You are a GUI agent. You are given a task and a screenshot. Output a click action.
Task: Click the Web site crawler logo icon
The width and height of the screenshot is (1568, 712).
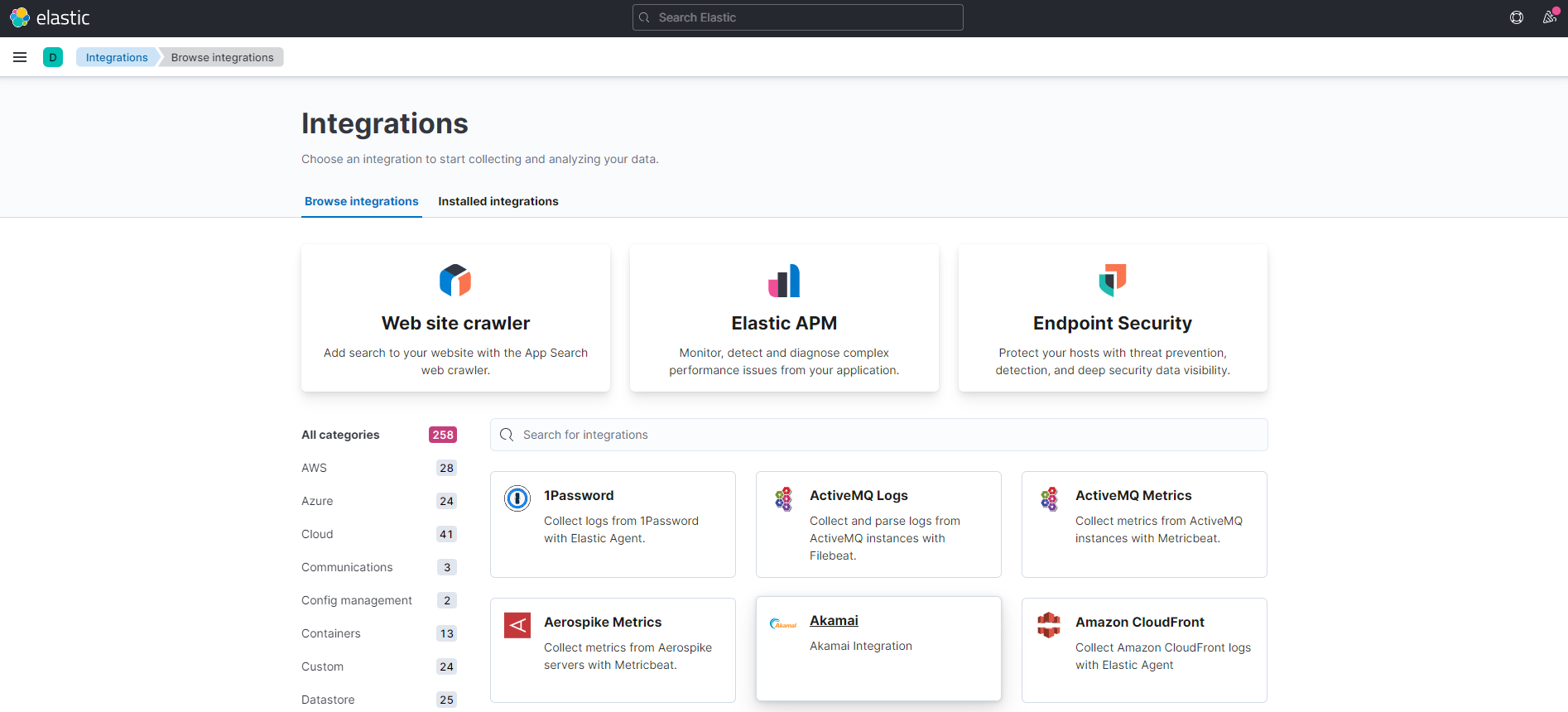[x=455, y=281]
